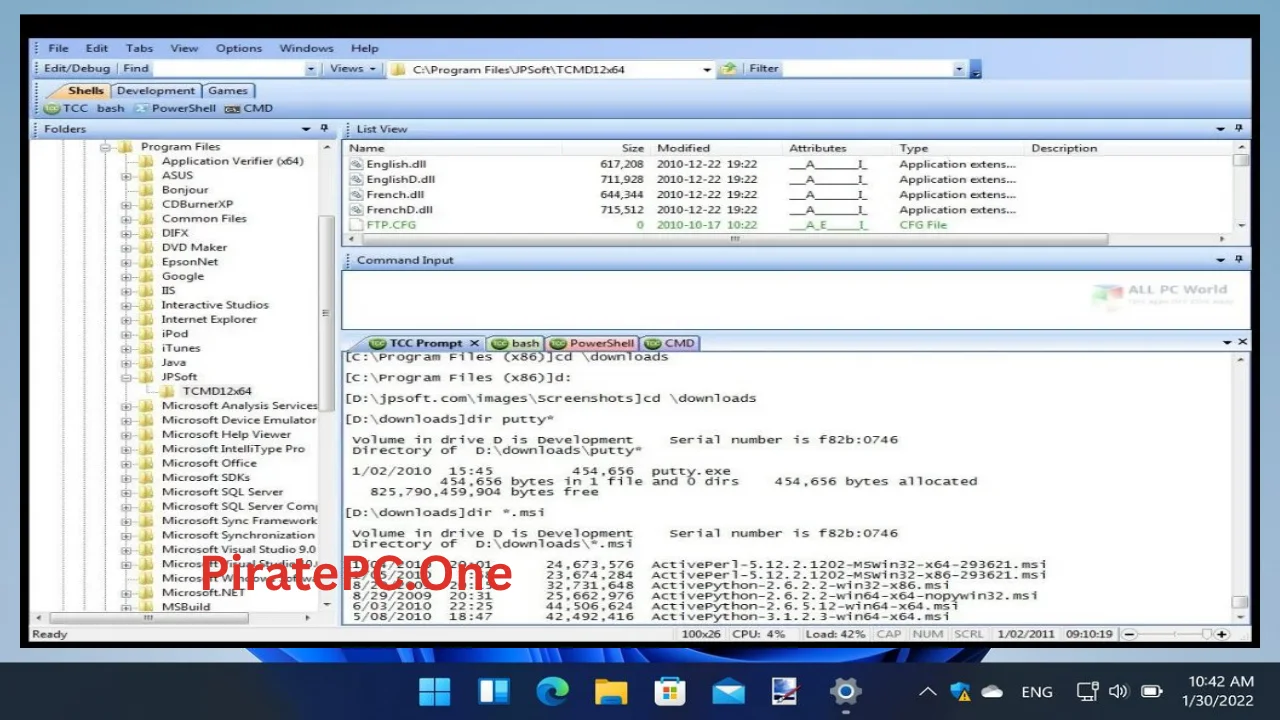
Task: Launch PowerShell from the shells toolbar
Action: (175, 108)
